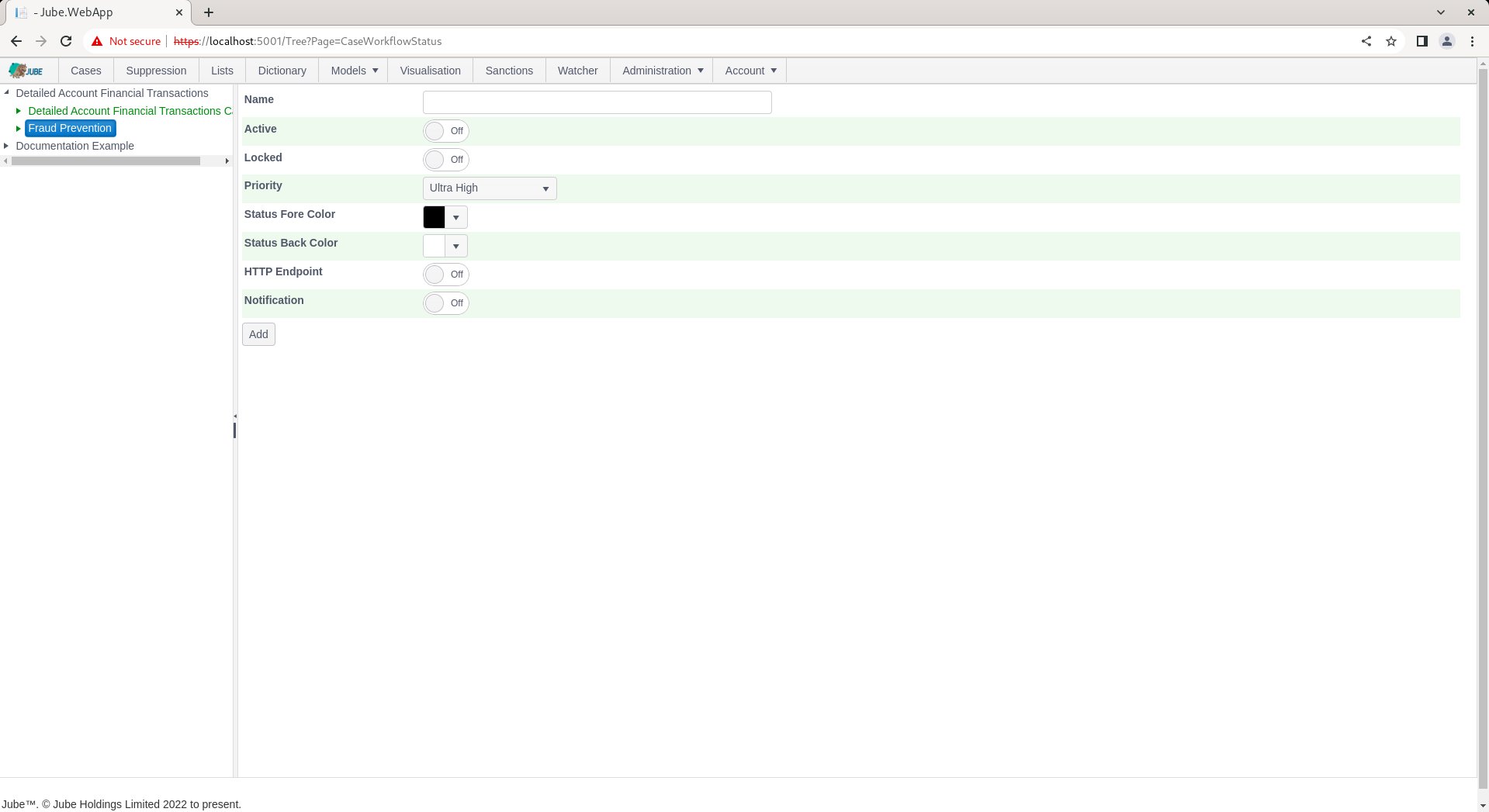The height and width of the screenshot is (812, 1489).
Task: Open the browser profile icon
Action: click(1447, 41)
